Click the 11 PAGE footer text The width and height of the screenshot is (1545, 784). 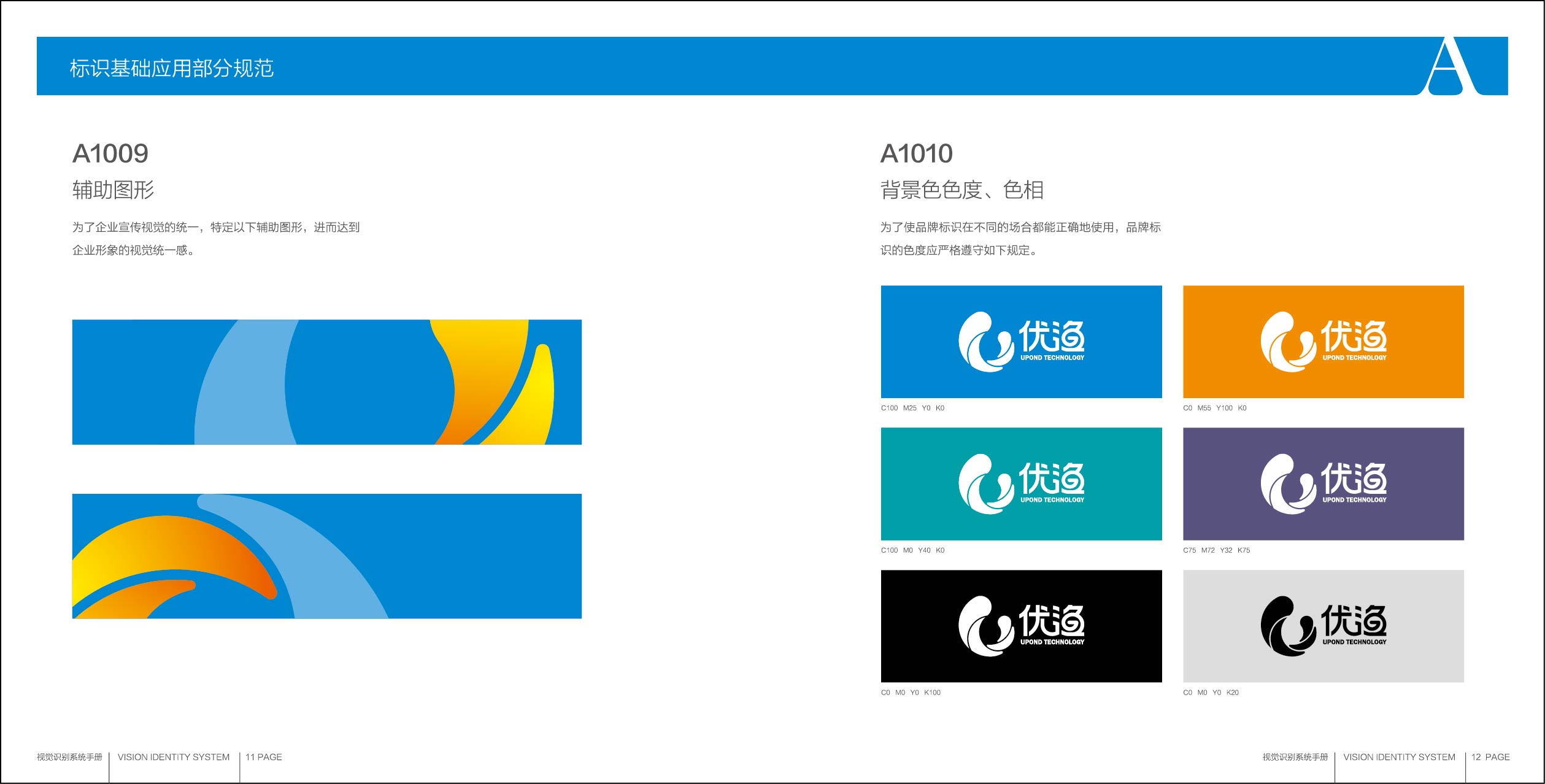(x=264, y=757)
